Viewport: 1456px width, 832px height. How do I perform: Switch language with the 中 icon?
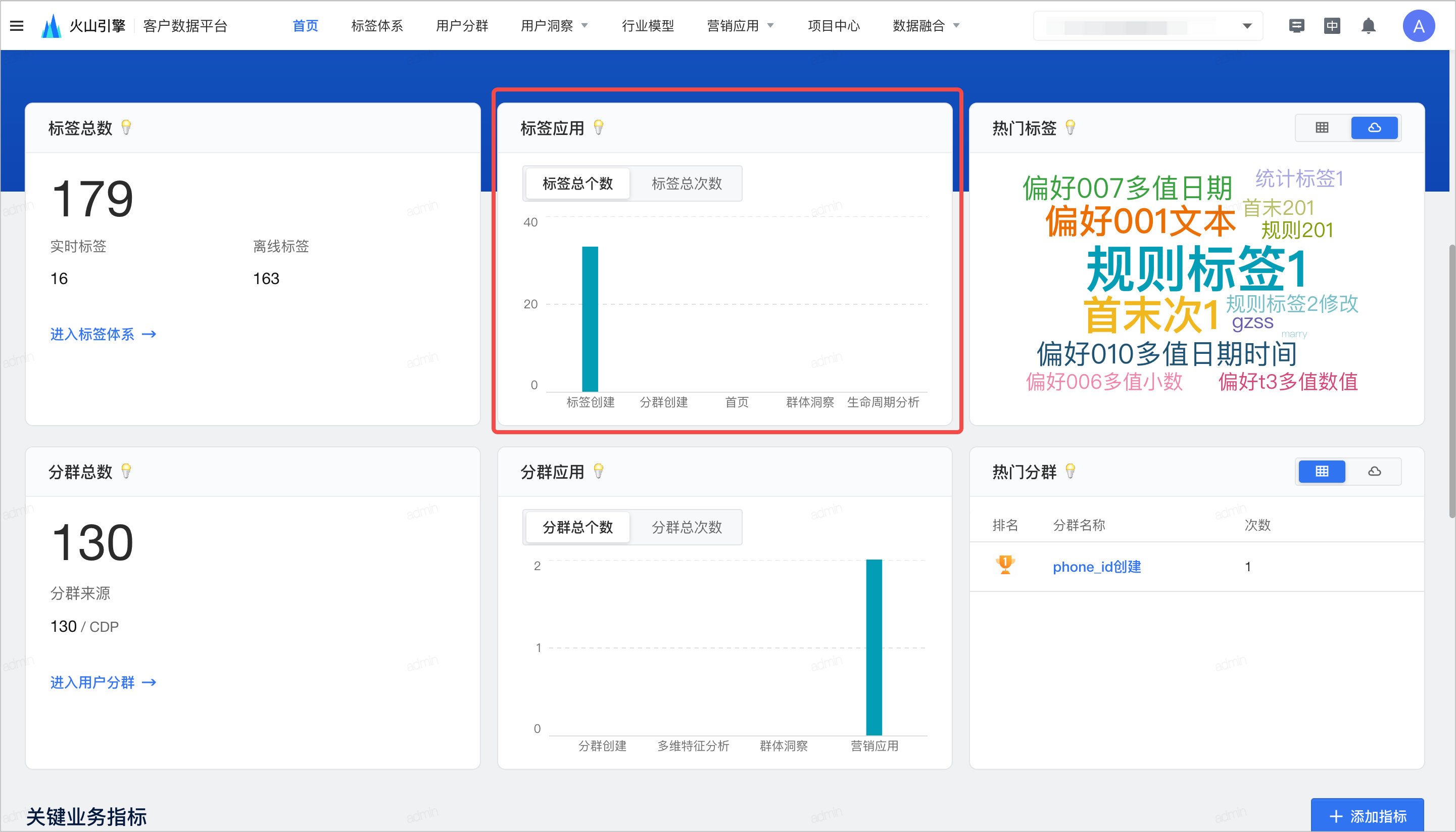coord(1332,26)
